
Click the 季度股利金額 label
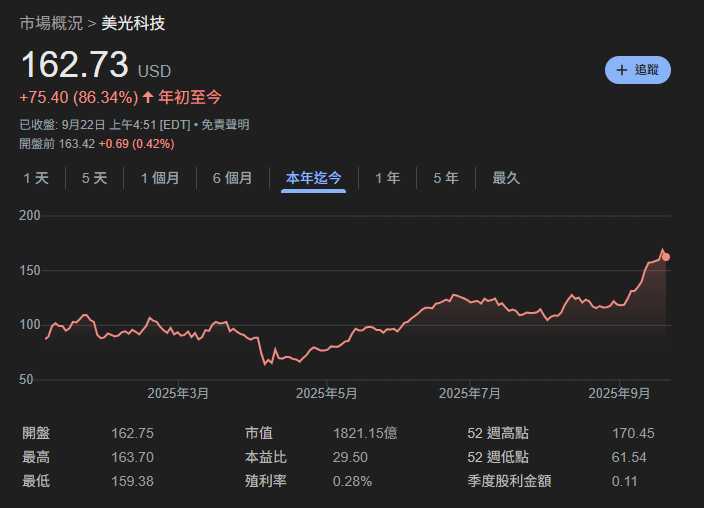point(509,481)
